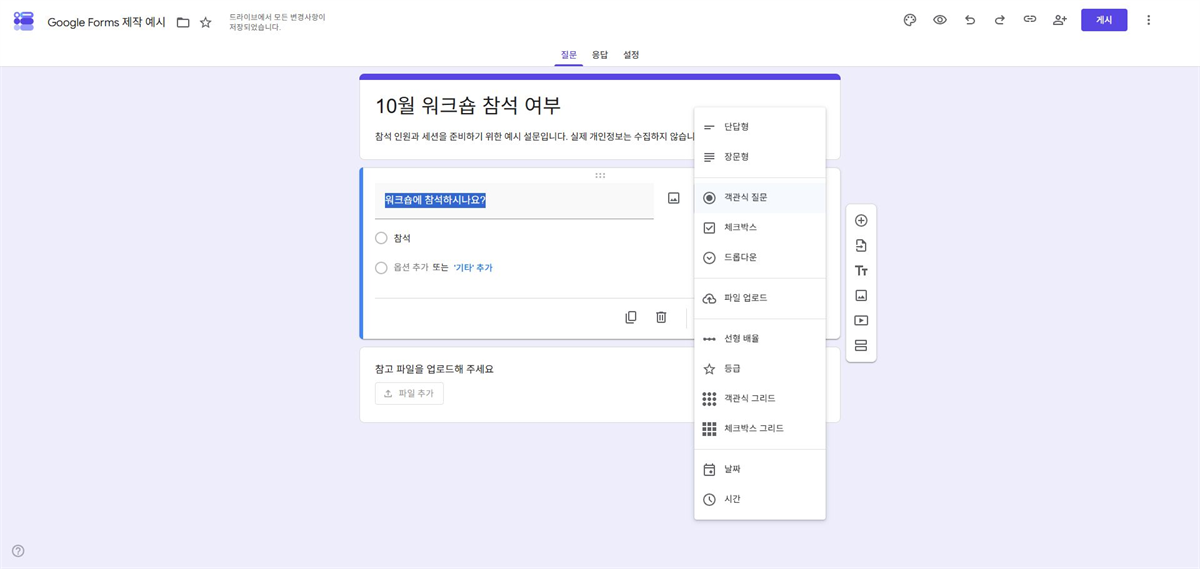The width and height of the screenshot is (1200, 569).
Task: Click 옵션 추가 to add option
Action: coord(411,268)
